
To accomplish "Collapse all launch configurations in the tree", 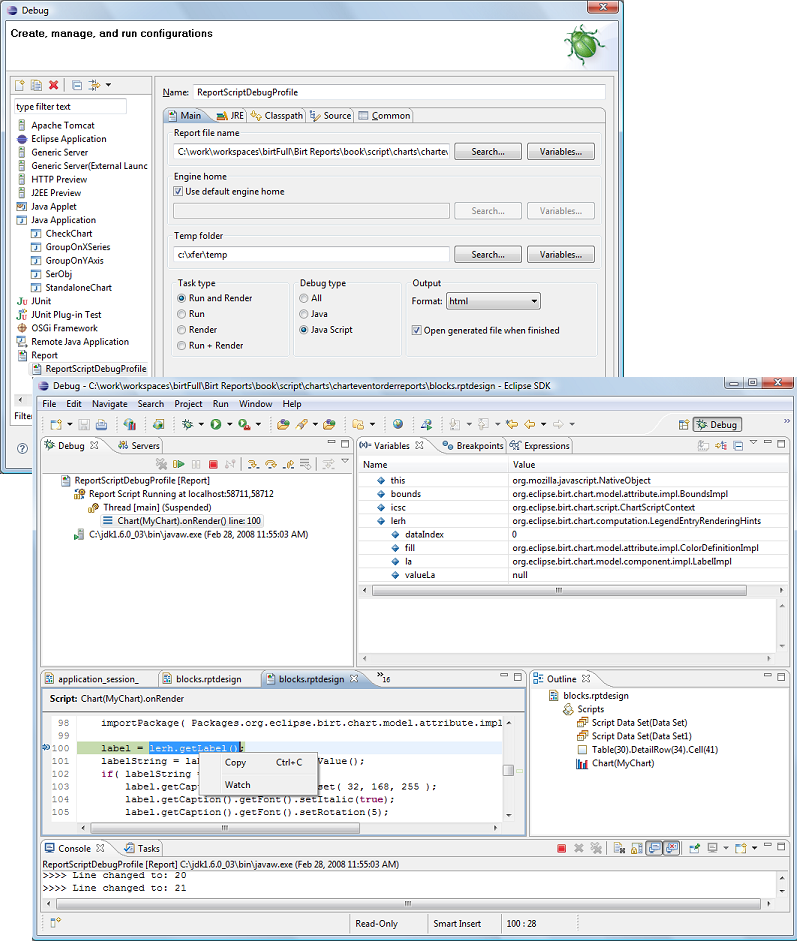I will click(77, 85).
